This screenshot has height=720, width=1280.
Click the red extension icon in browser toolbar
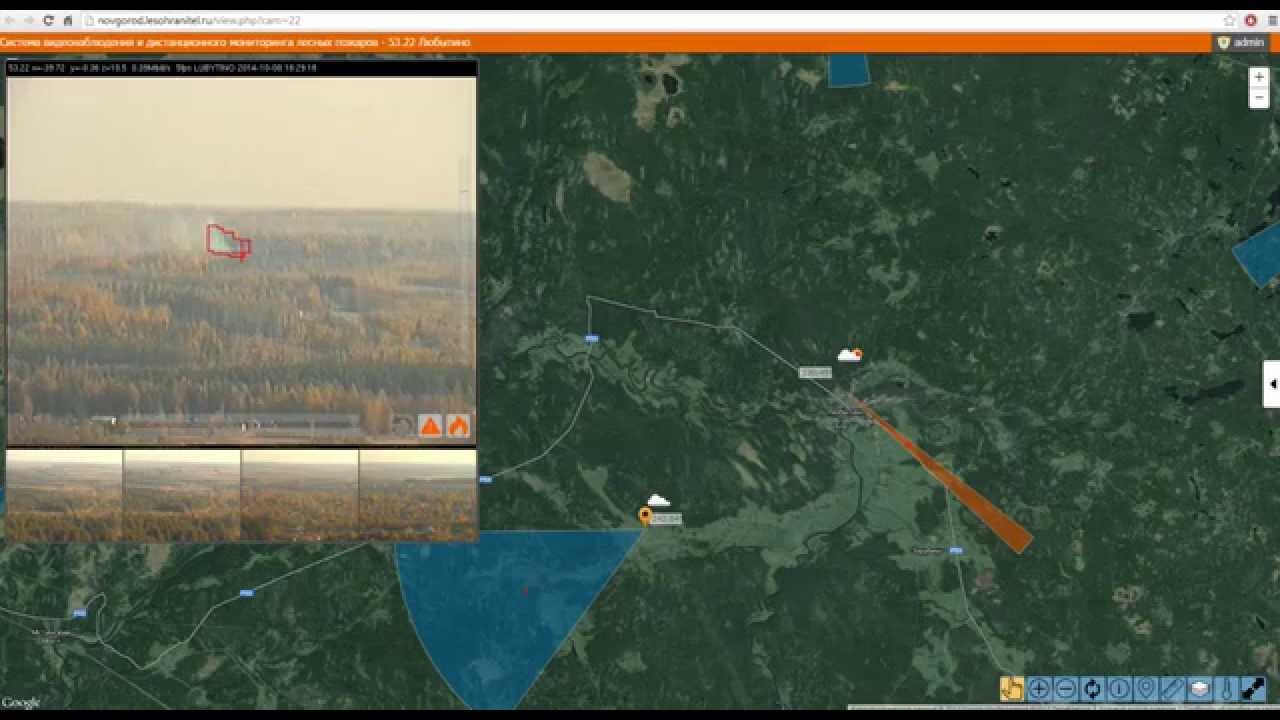click(x=1251, y=20)
